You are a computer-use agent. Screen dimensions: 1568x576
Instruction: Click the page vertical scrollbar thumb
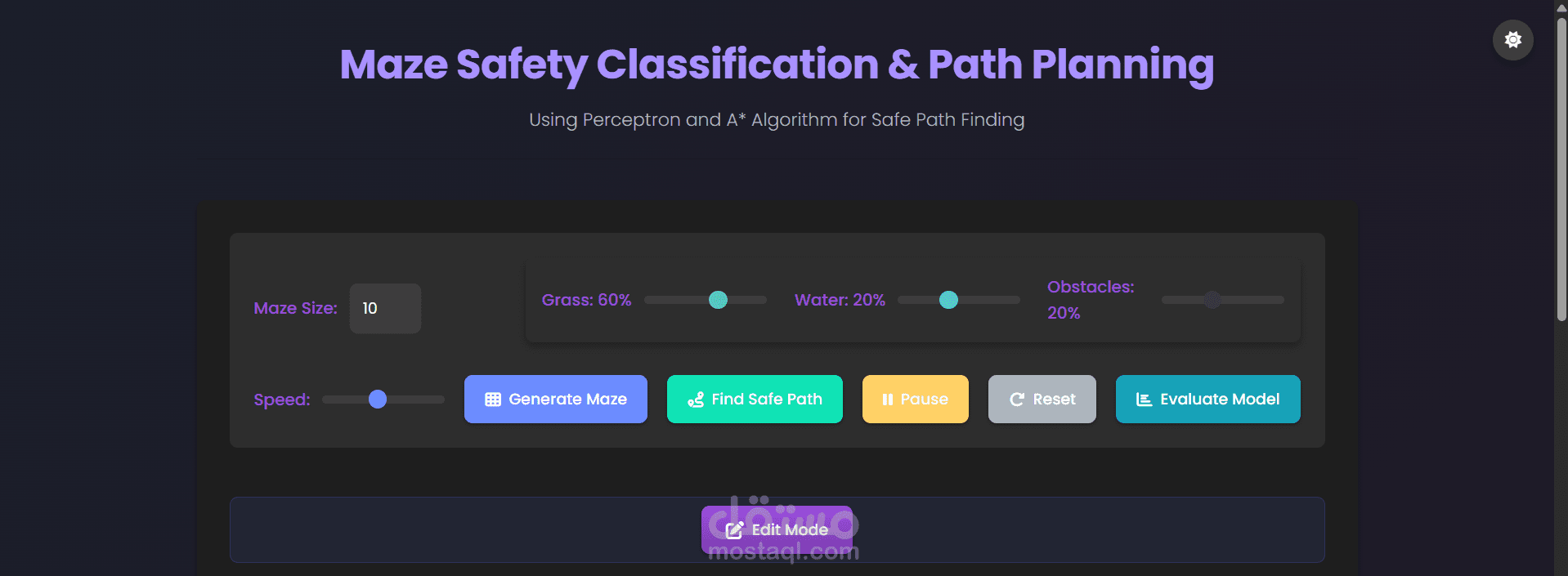tap(1561, 163)
